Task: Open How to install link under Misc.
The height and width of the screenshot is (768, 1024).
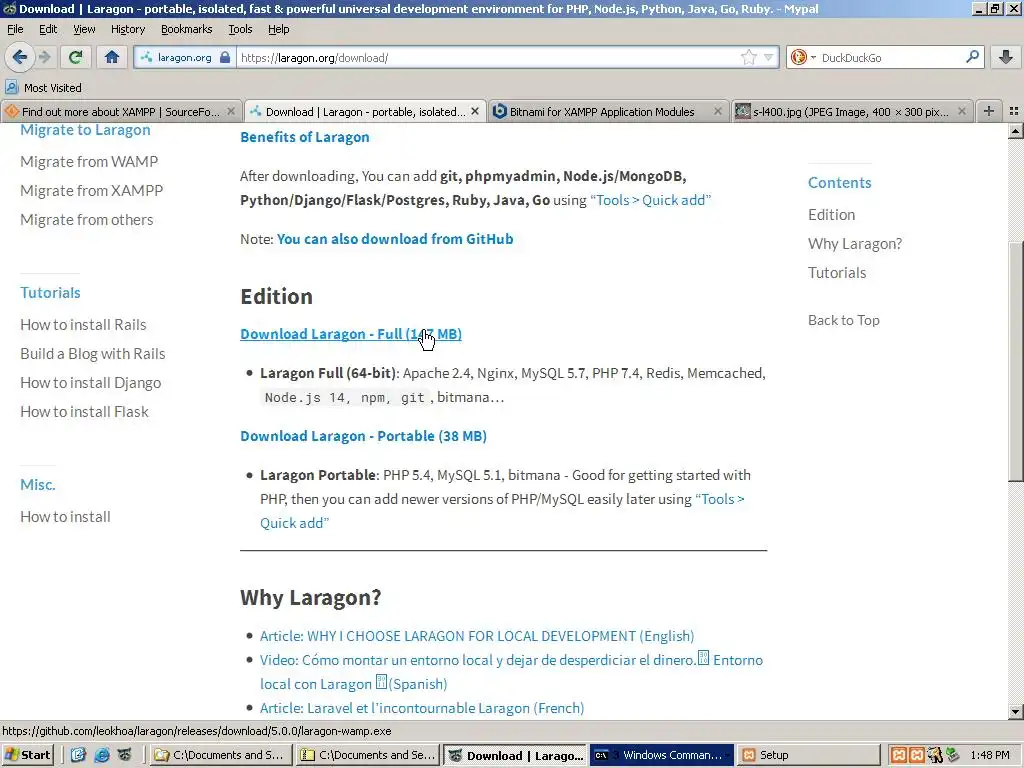Action: 65,517
